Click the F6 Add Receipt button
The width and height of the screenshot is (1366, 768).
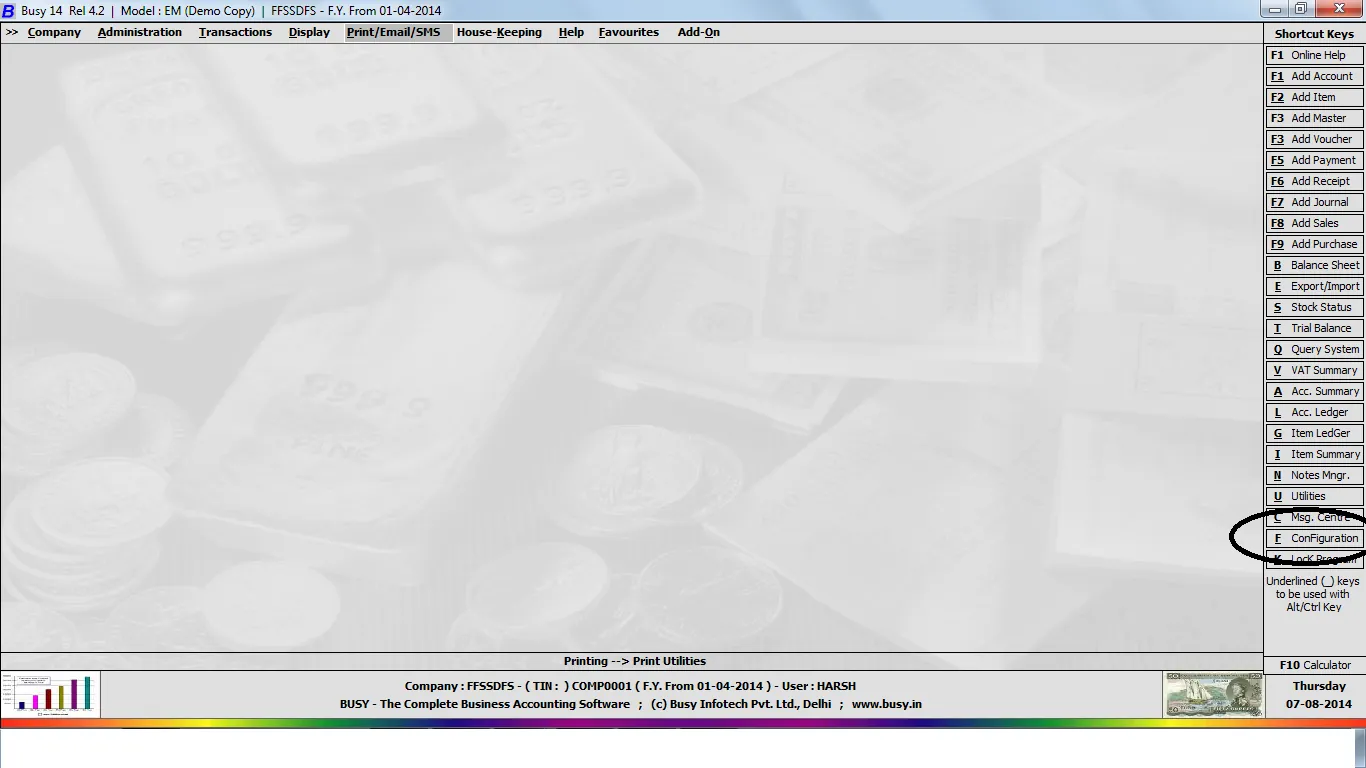[x=1314, y=181]
